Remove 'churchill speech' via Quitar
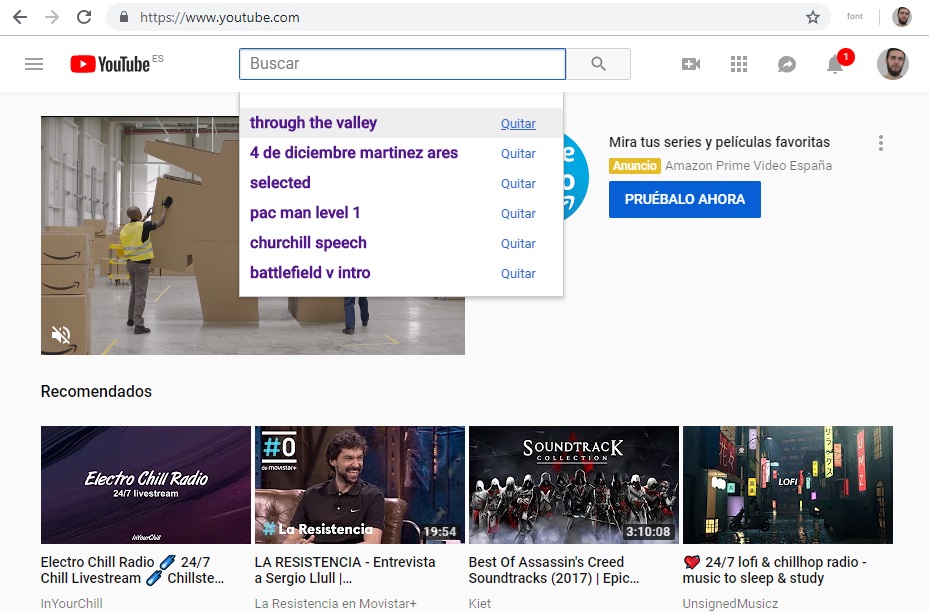 pyautogui.click(x=518, y=243)
